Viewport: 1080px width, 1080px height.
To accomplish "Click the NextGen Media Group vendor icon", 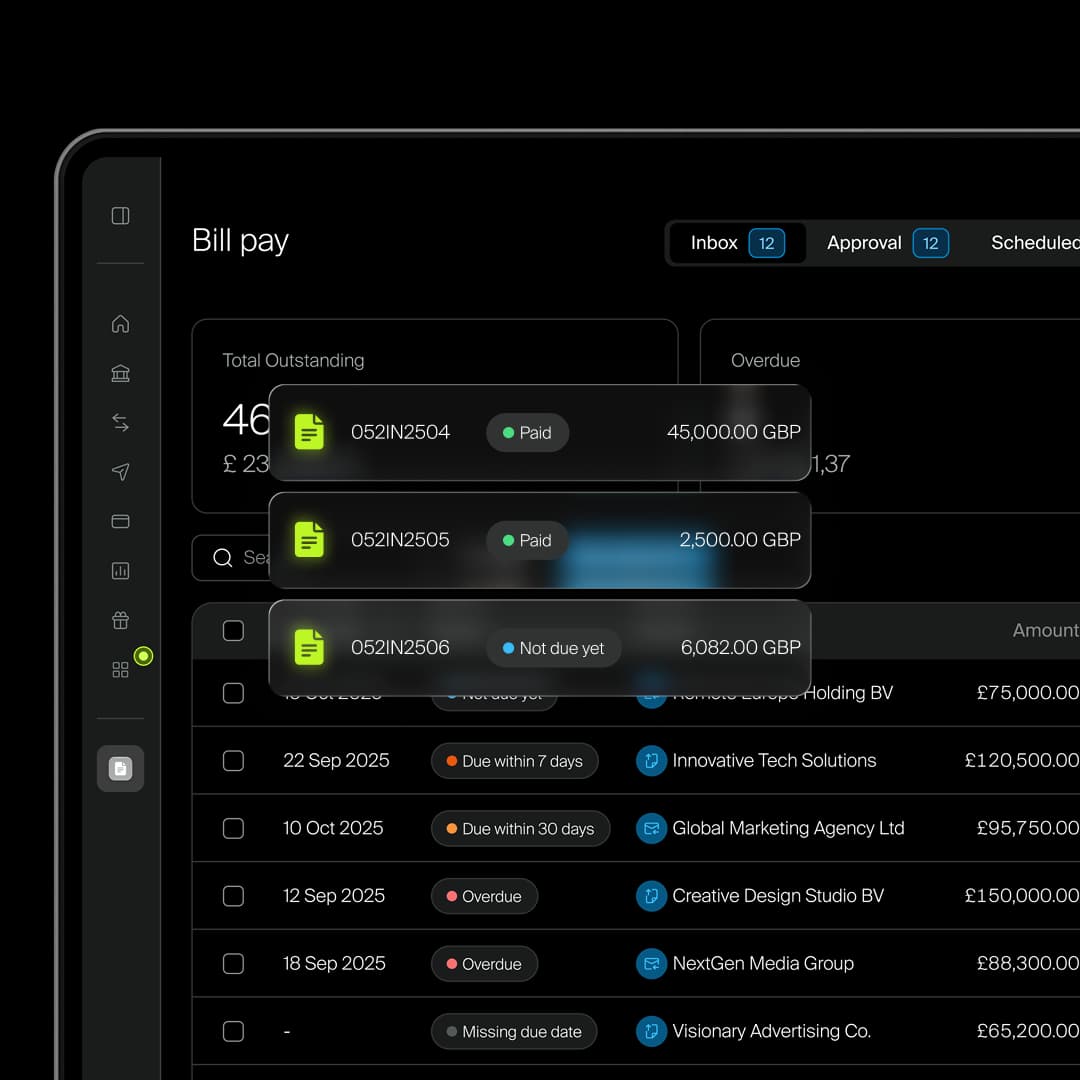I will coord(651,963).
